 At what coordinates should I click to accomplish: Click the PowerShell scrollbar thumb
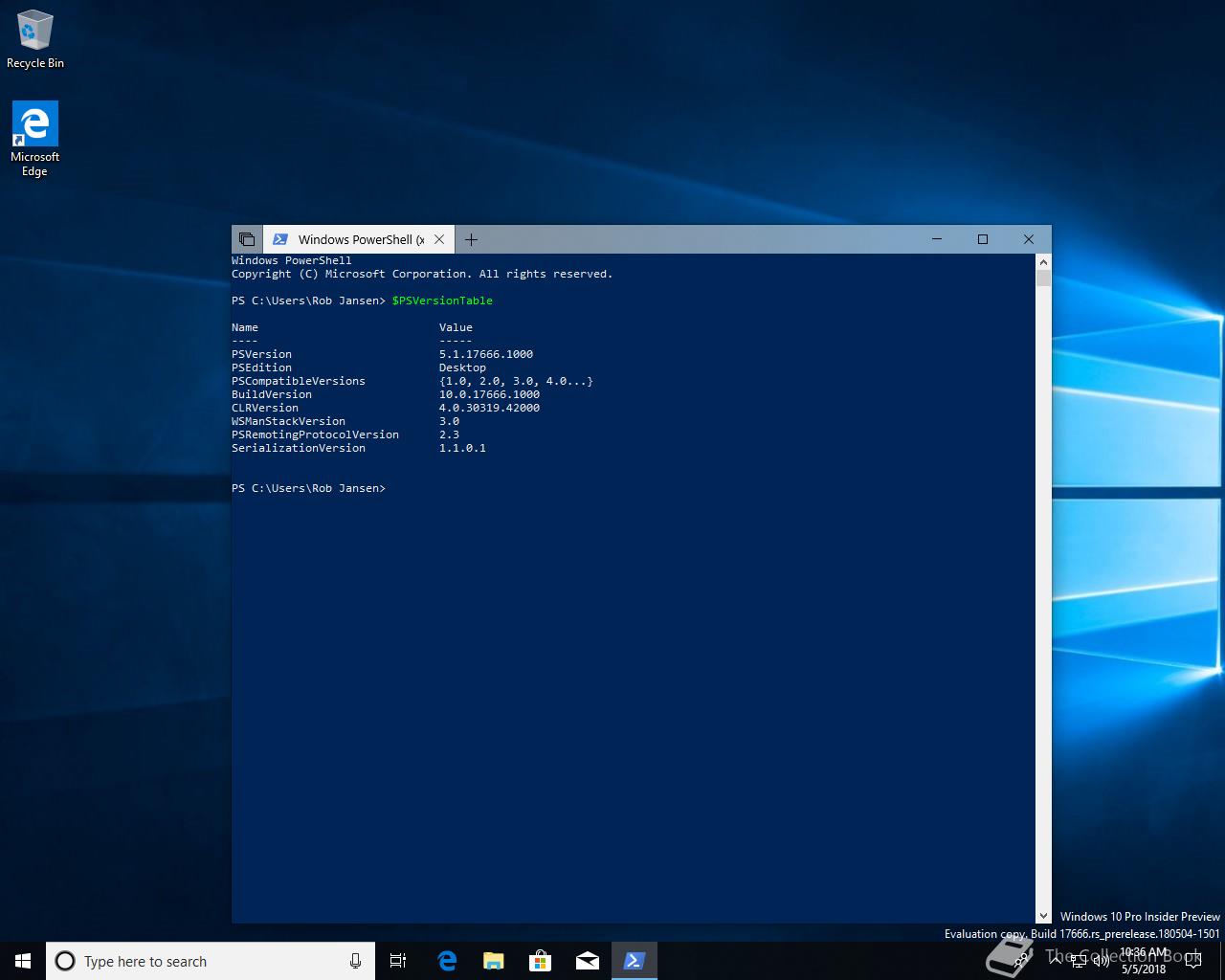tap(1043, 278)
